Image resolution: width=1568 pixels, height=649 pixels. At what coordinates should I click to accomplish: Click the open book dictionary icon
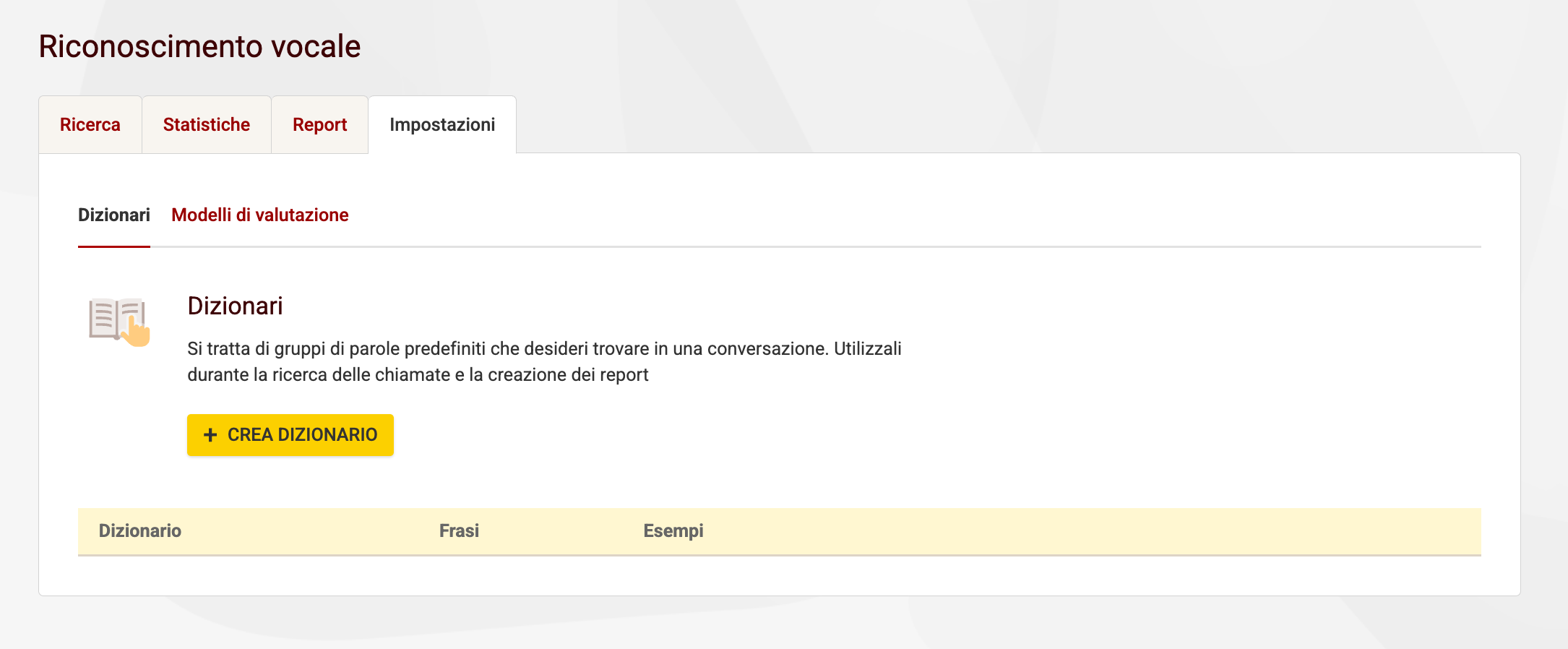(119, 322)
